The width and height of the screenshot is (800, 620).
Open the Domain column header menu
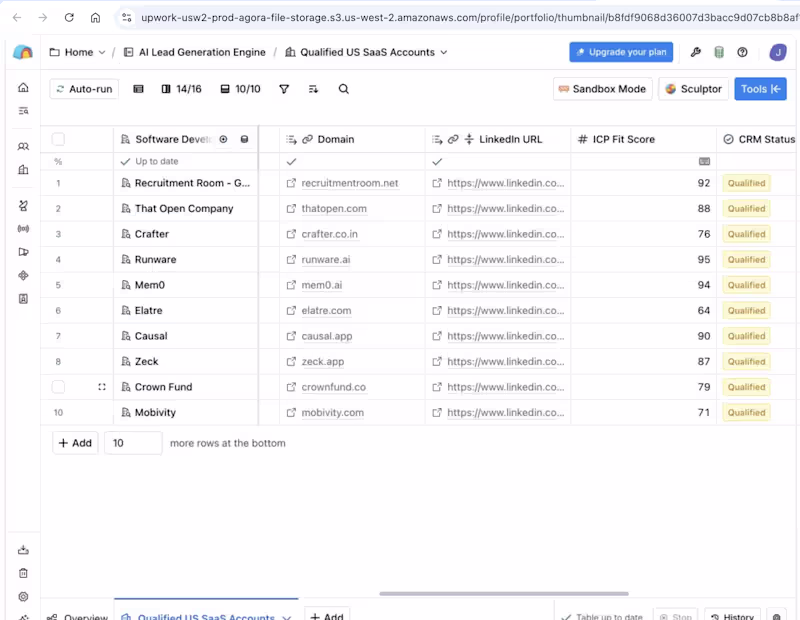pyautogui.click(x=352, y=139)
